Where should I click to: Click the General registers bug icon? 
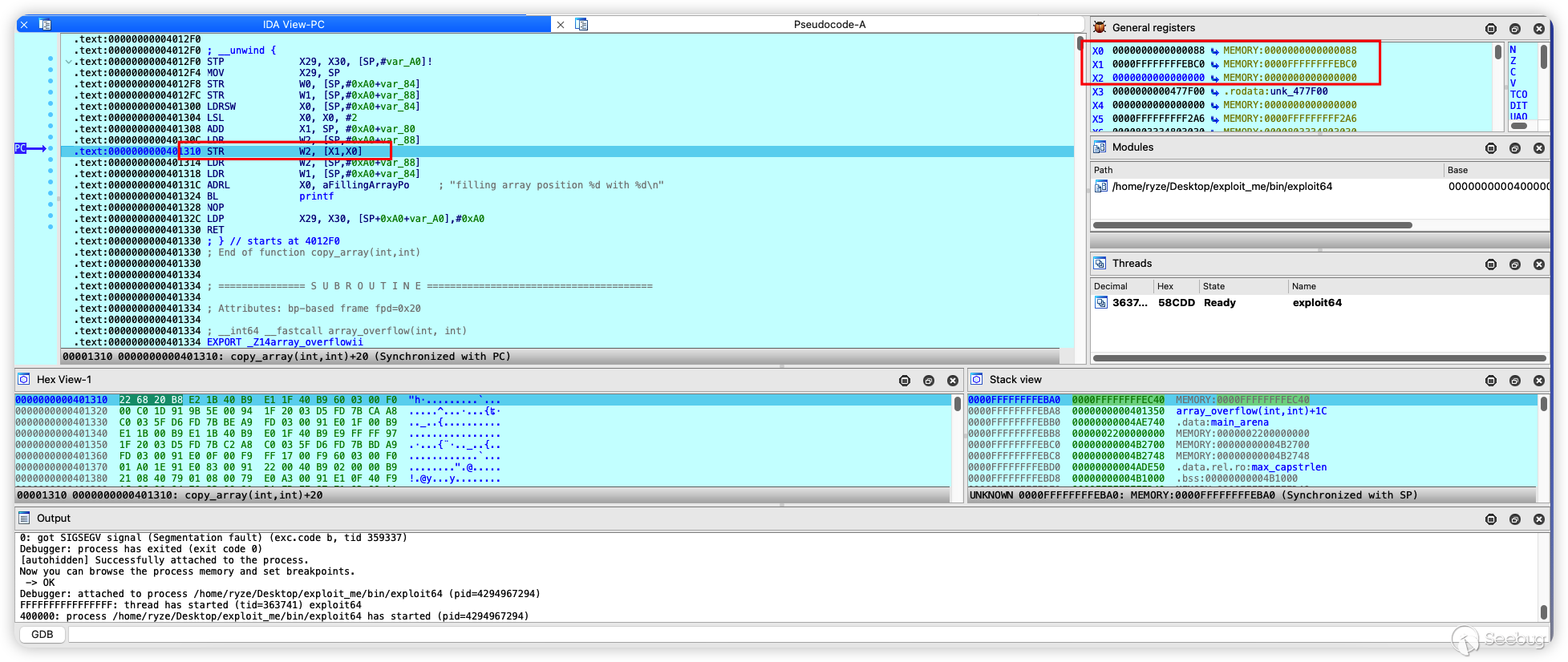pos(1100,28)
